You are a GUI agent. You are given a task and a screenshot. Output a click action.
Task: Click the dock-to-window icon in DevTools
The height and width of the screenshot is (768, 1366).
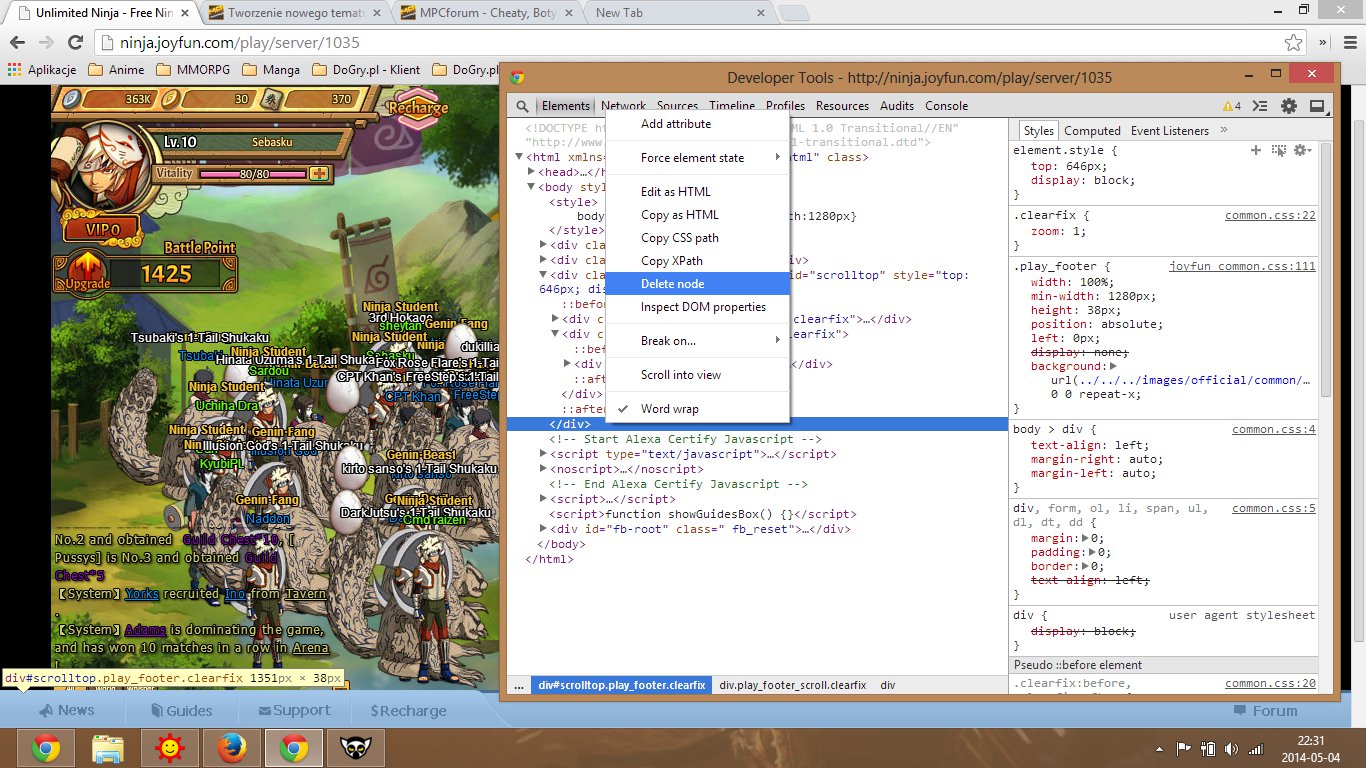(x=1317, y=106)
